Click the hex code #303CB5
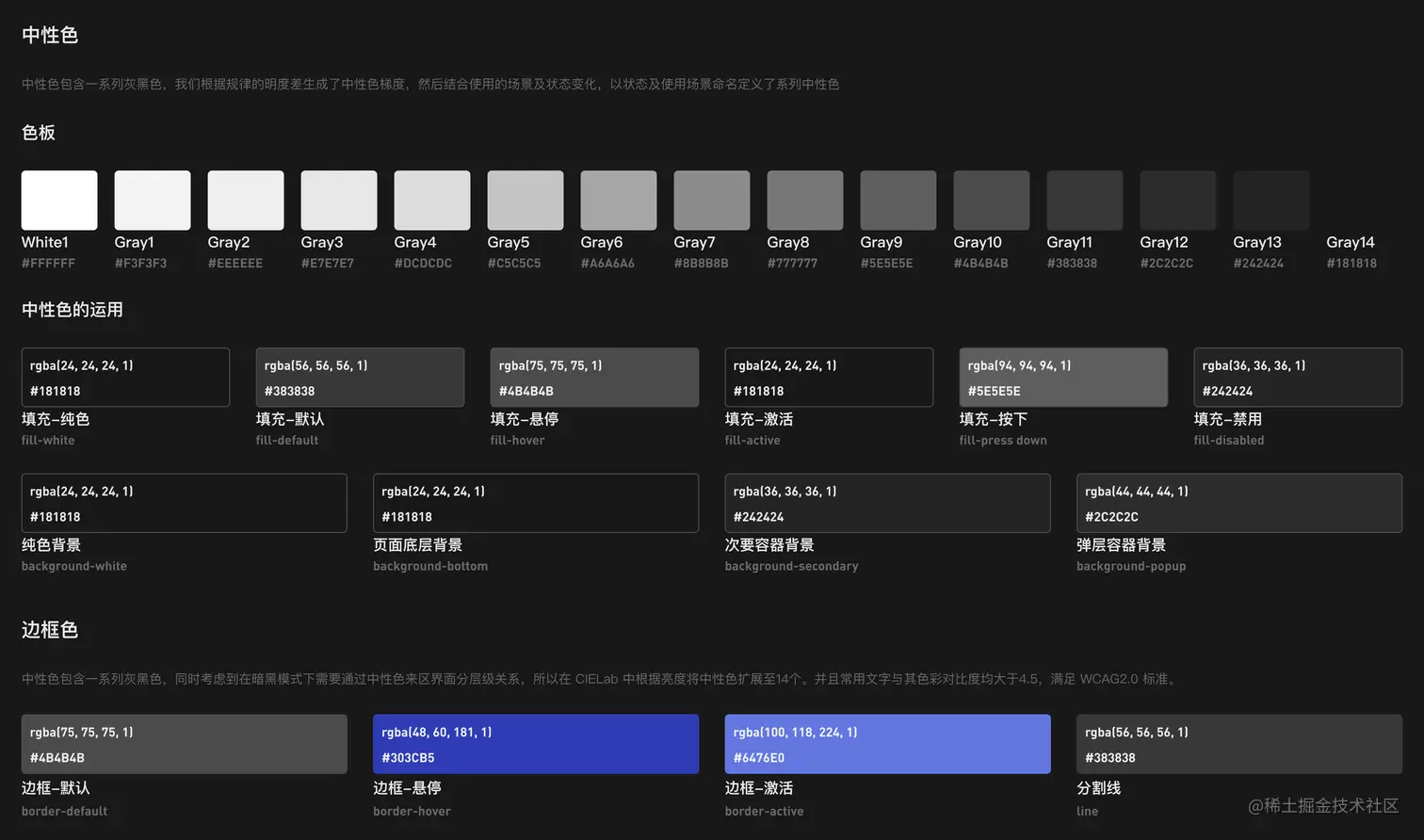Screen dimensions: 1424x840 click(x=408, y=758)
